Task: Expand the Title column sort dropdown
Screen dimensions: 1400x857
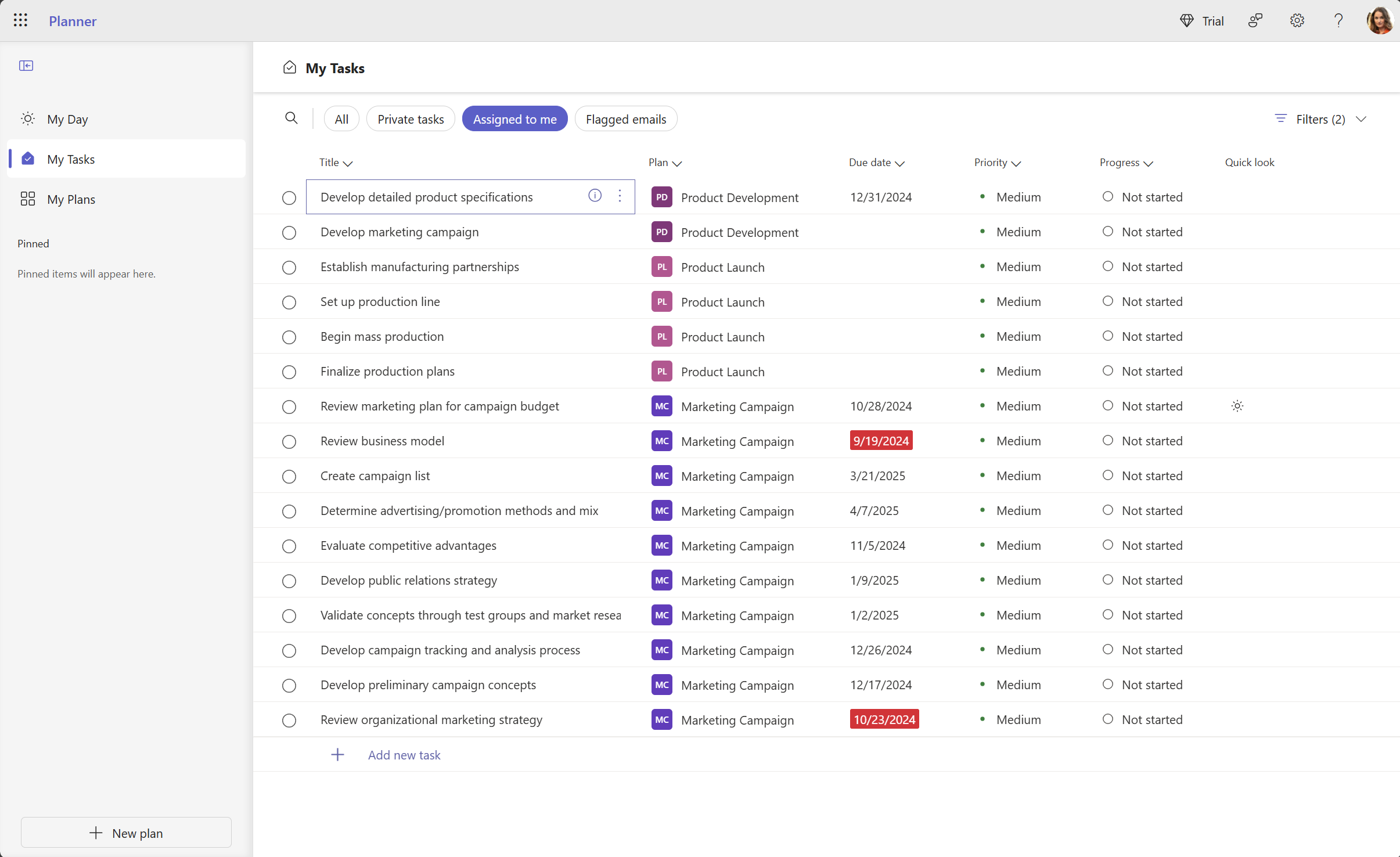Action: tap(348, 163)
